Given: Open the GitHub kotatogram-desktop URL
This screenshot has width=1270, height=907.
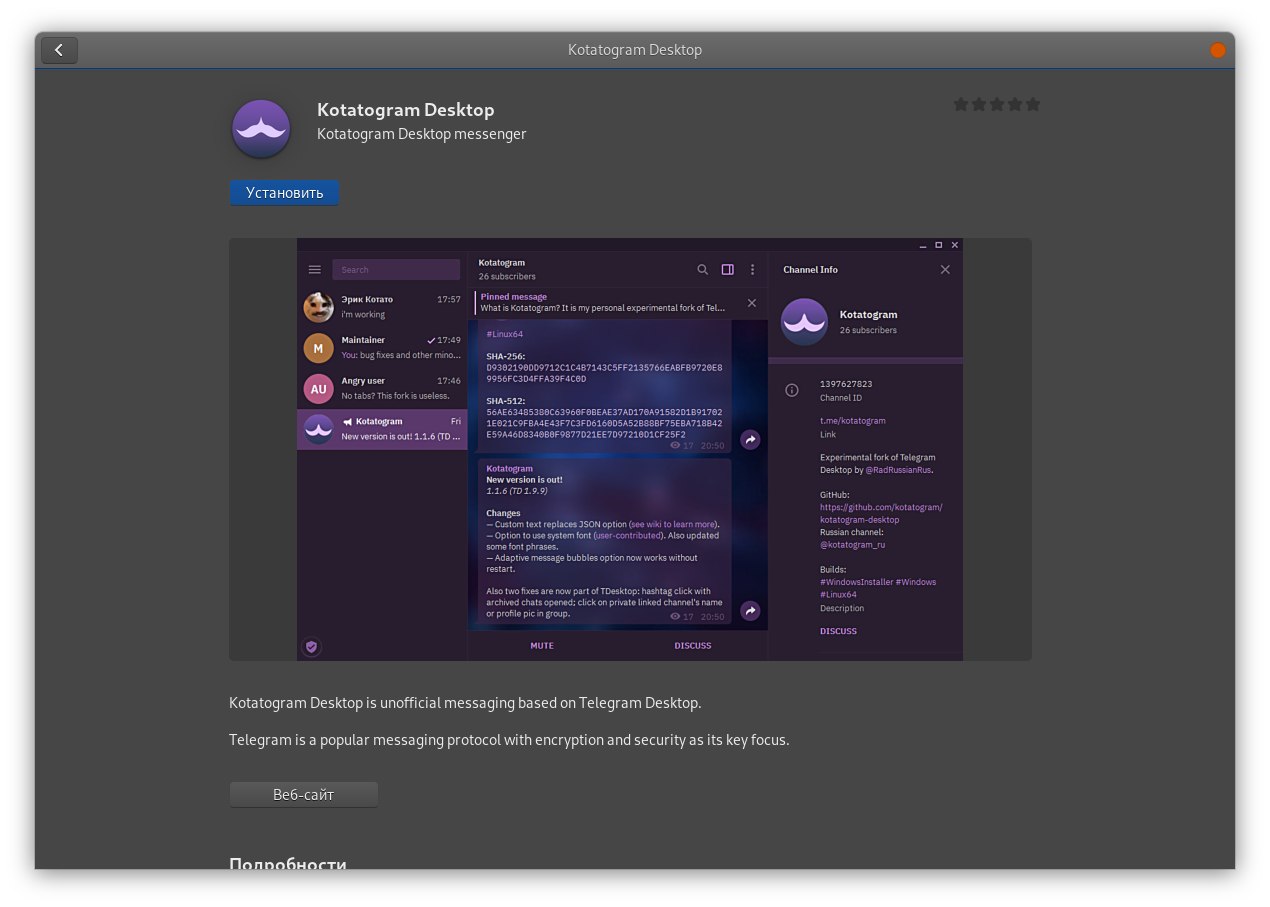Looking at the screenshot, I should pos(881,513).
